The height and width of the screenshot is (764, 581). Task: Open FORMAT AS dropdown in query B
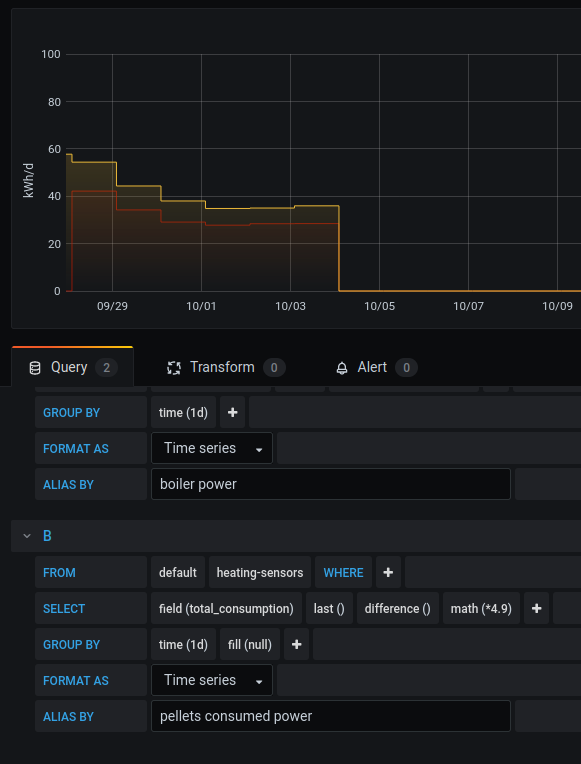coord(212,680)
